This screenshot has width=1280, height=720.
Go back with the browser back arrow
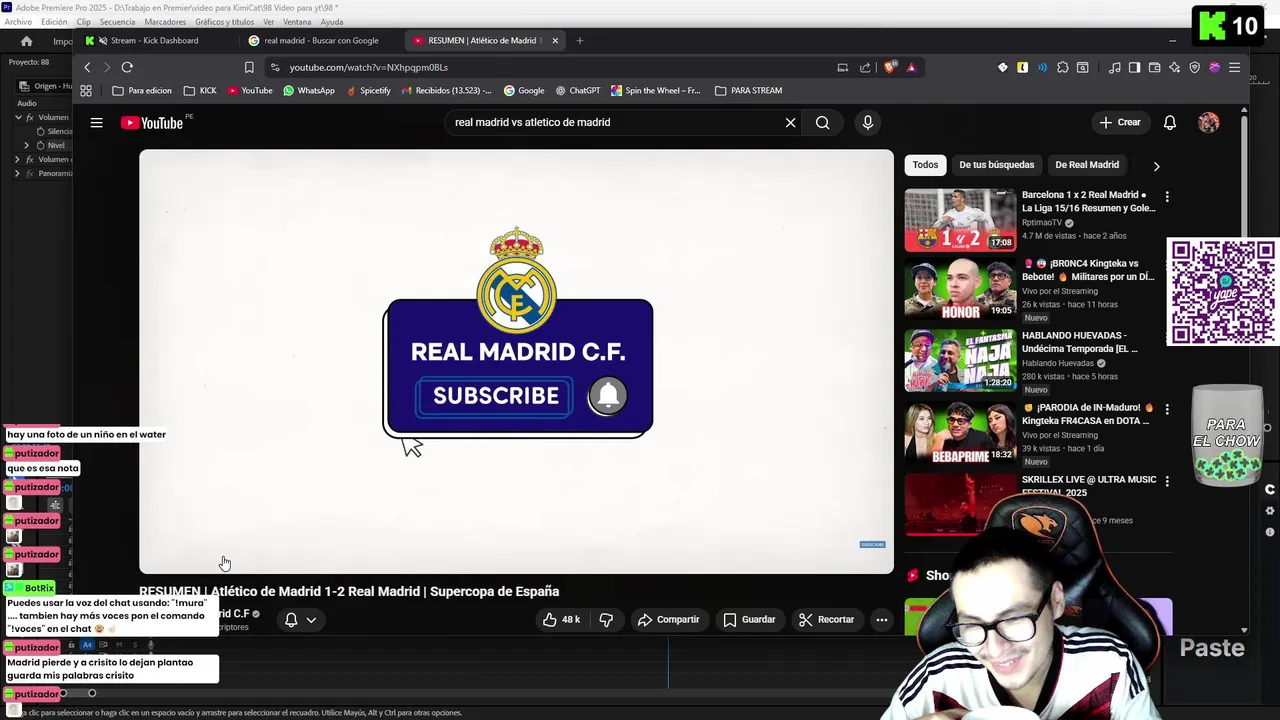87,67
